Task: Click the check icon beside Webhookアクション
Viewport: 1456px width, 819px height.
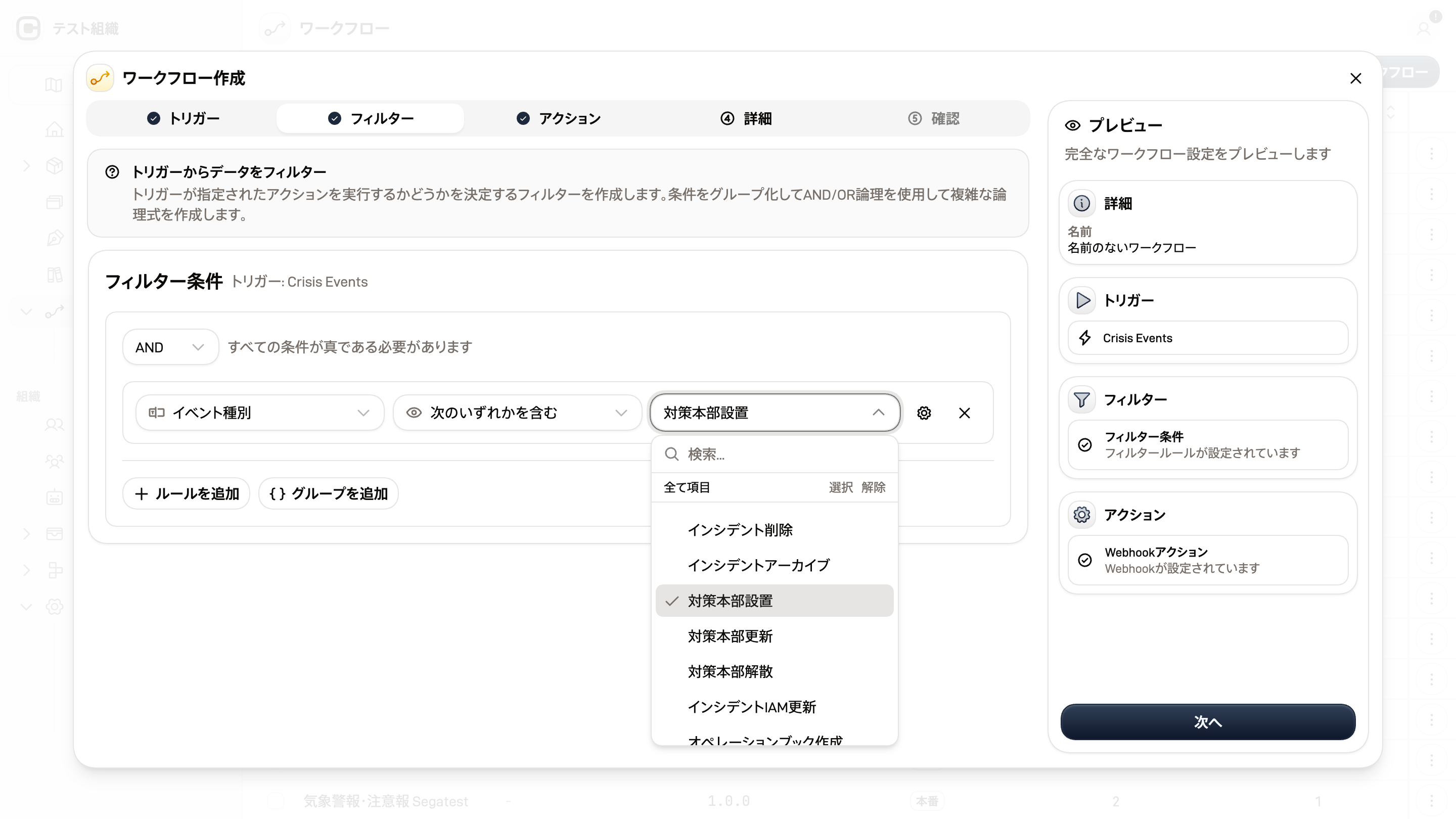Action: coord(1084,560)
